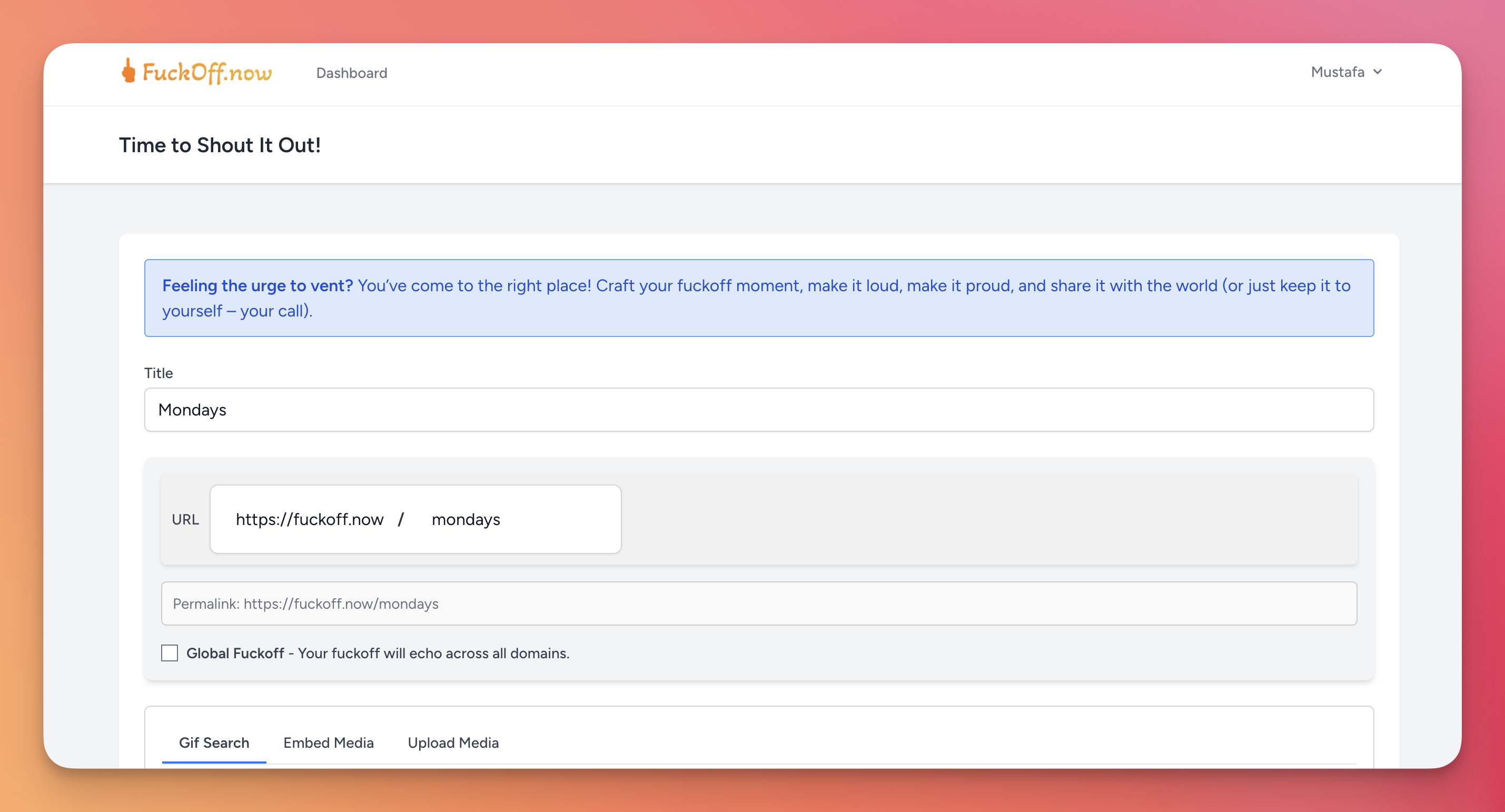The height and width of the screenshot is (812, 1505).
Task: Click the FuckOff.now logo
Action: click(x=196, y=73)
